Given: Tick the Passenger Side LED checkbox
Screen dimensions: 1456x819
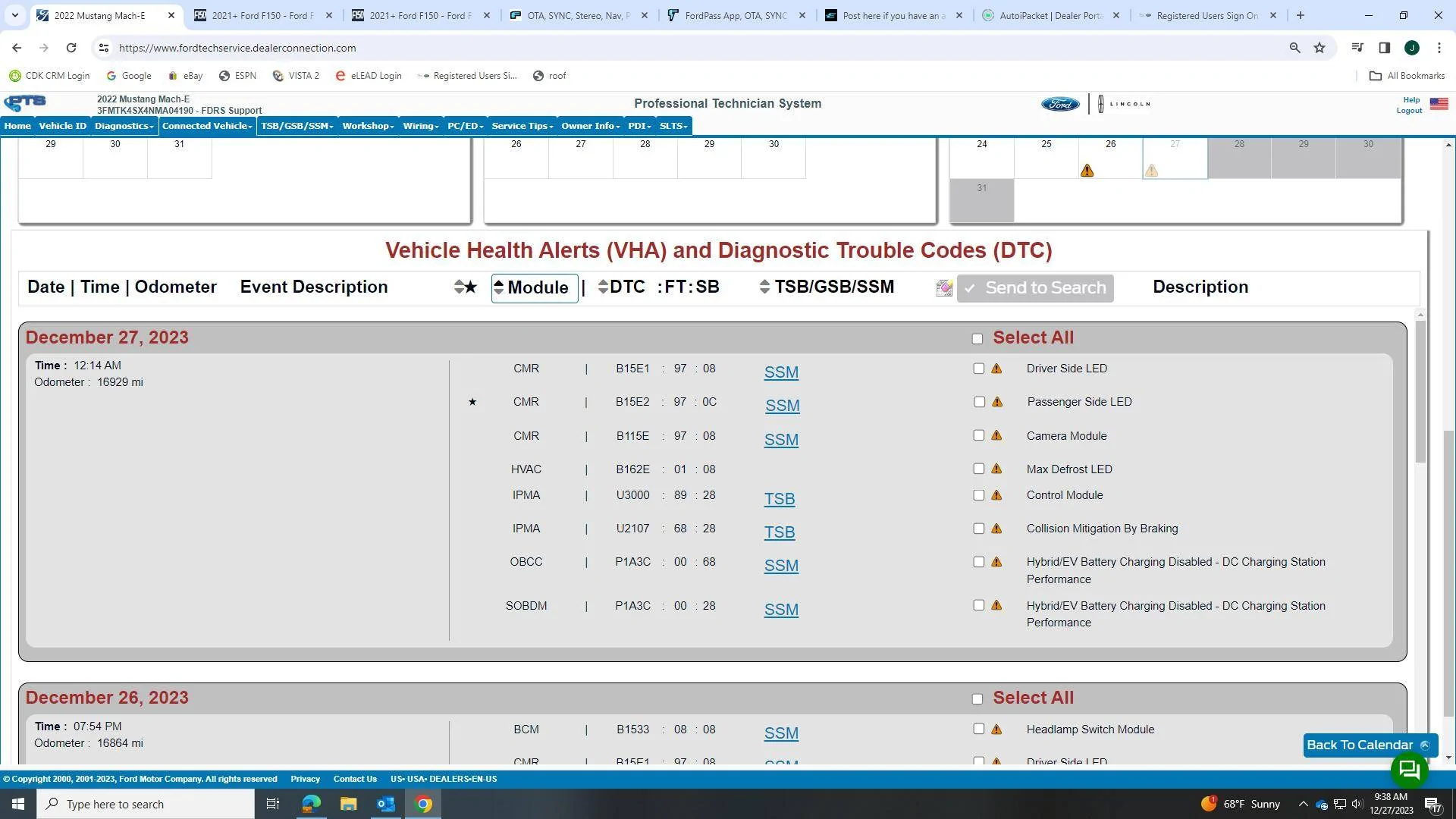Looking at the screenshot, I should 980,402.
